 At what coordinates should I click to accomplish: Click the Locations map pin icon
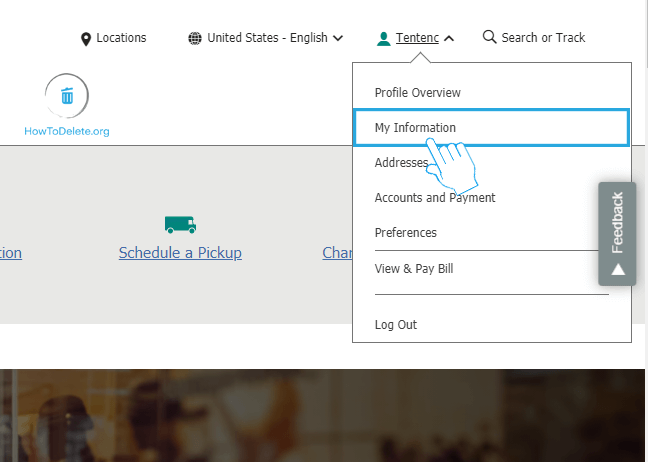coord(86,38)
